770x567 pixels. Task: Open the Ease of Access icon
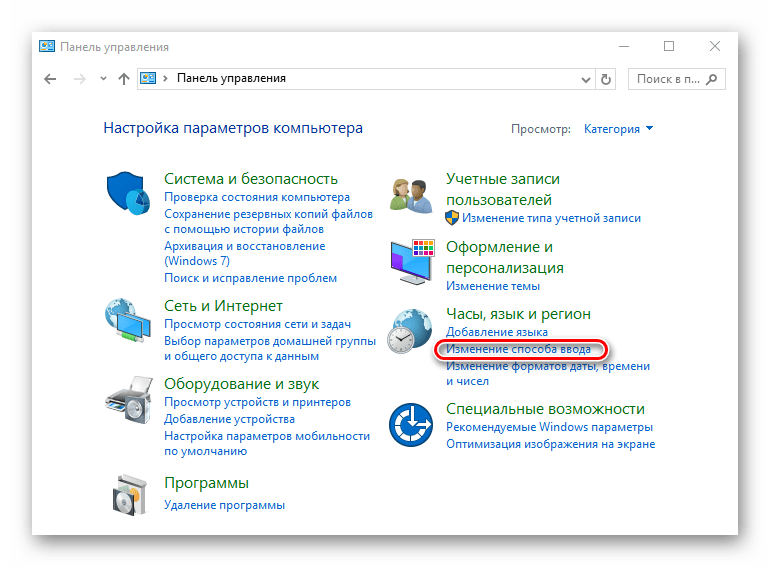click(x=411, y=425)
